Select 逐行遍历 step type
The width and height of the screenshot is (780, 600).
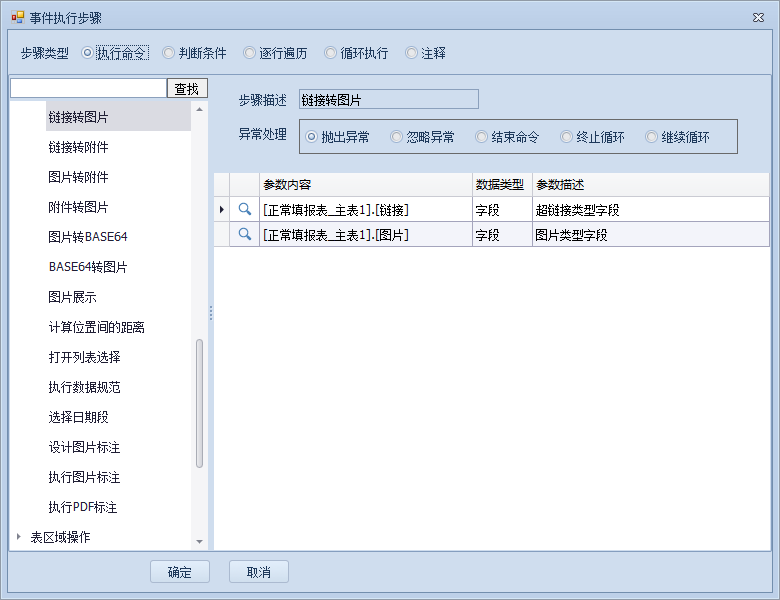(x=250, y=53)
